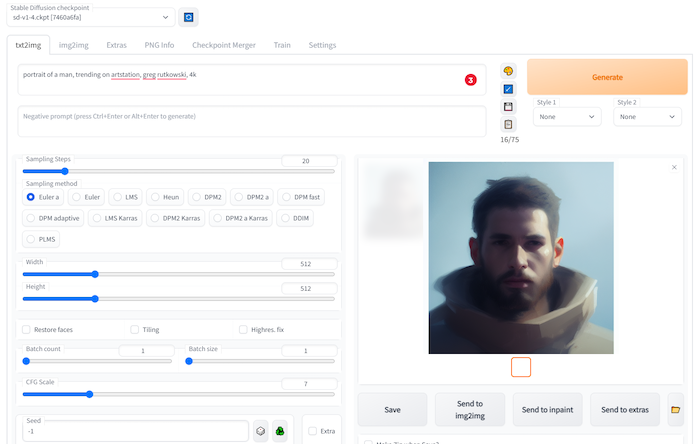
Task: Click the floppy disk save style icon
Action: 508,106
